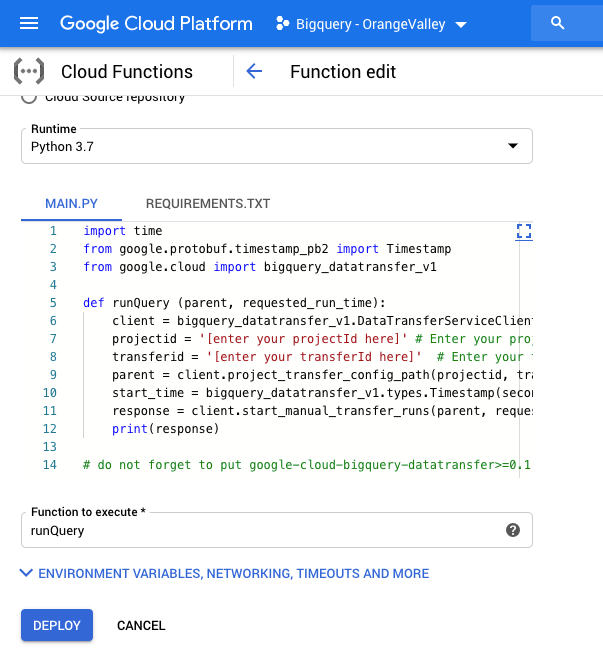Select the Cloud Source repository radio button

click(x=29, y=97)
